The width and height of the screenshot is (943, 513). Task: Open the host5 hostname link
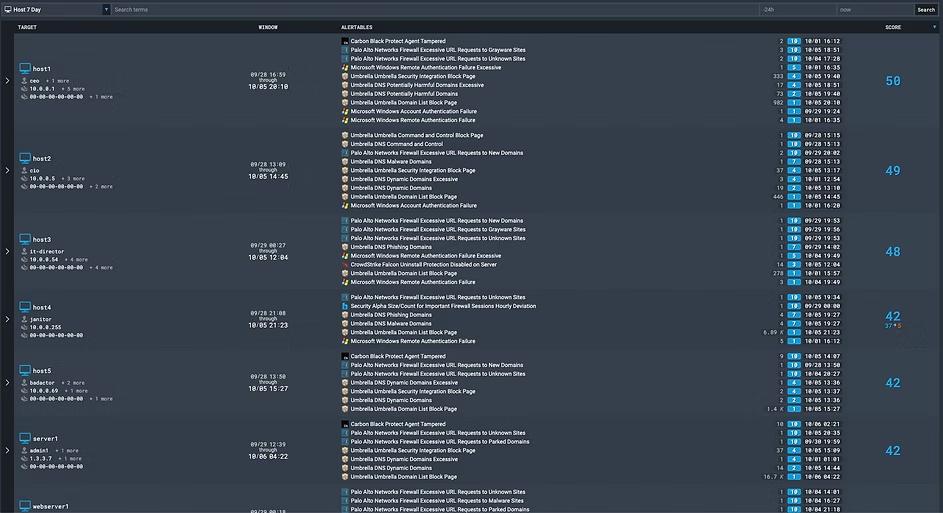click(41, 371)
